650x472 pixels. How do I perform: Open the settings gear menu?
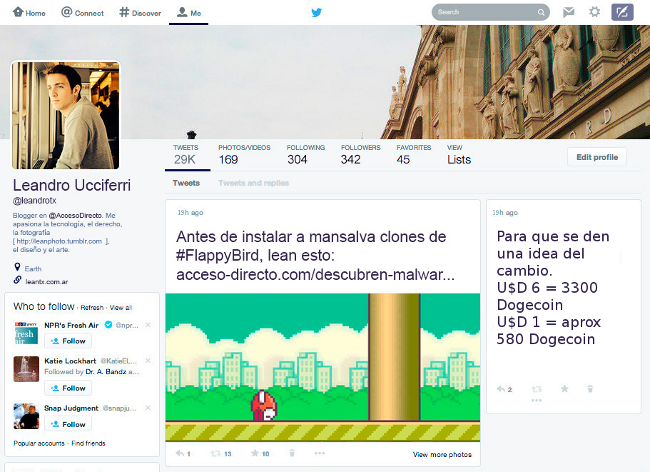594,12
